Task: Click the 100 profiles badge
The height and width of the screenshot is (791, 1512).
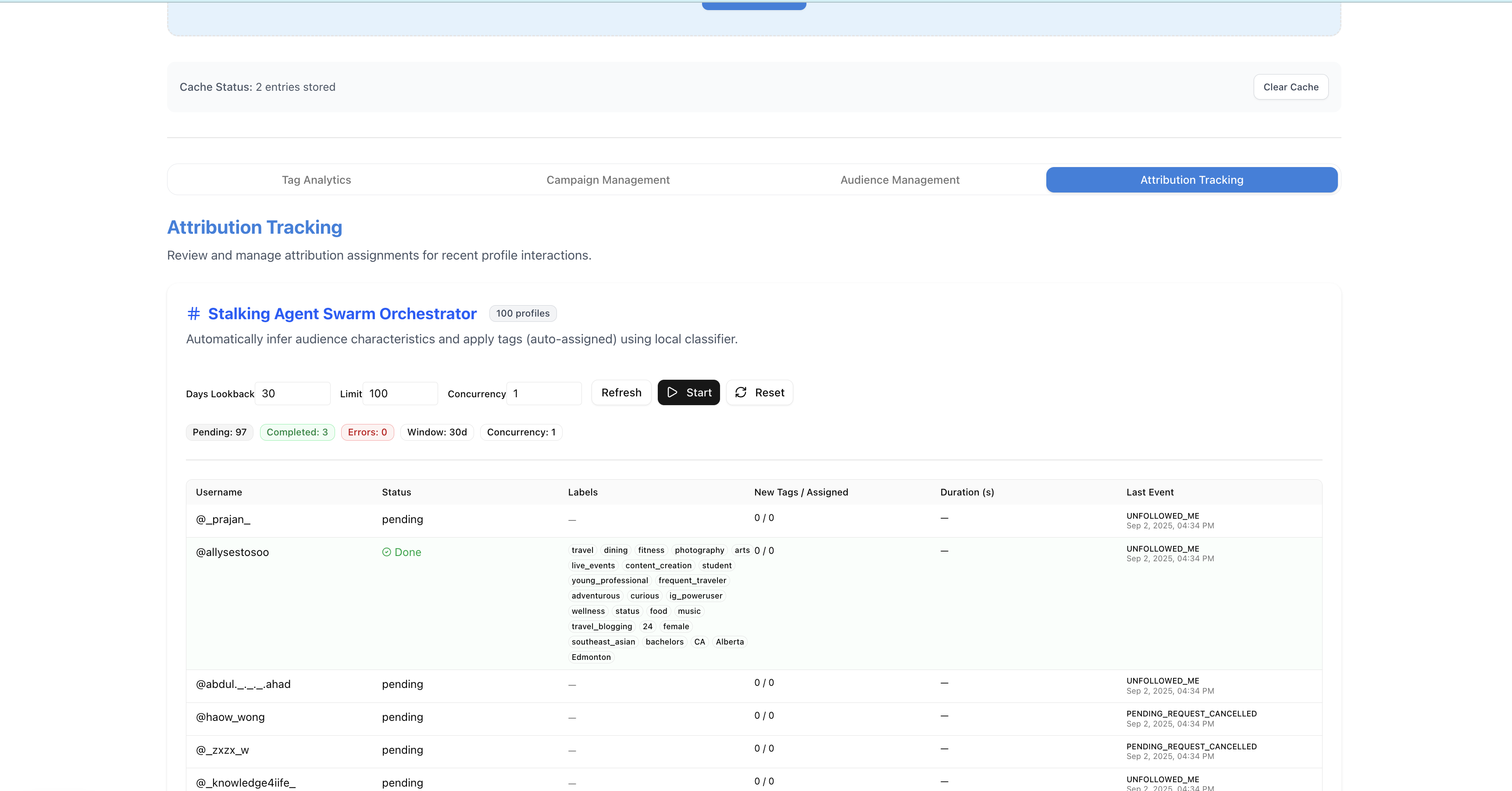Action: (522, 314)
